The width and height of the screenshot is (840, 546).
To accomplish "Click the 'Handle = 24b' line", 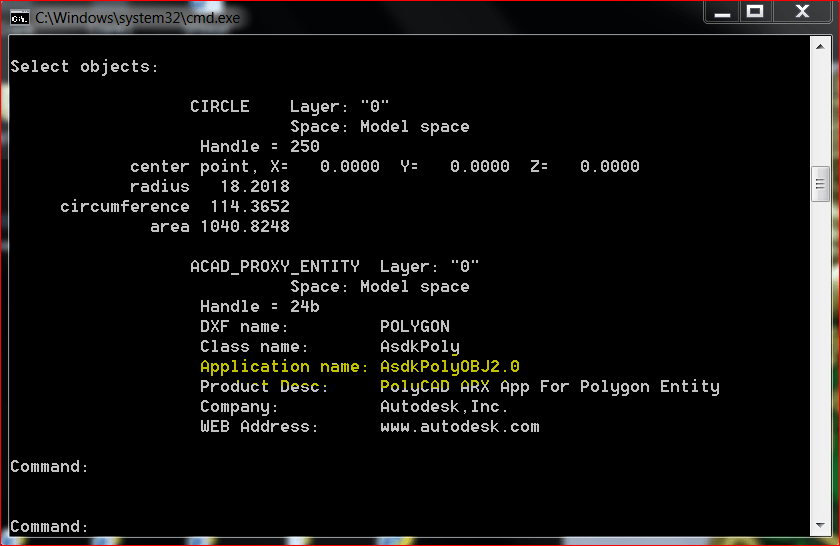I will click(x=260, y=306).
